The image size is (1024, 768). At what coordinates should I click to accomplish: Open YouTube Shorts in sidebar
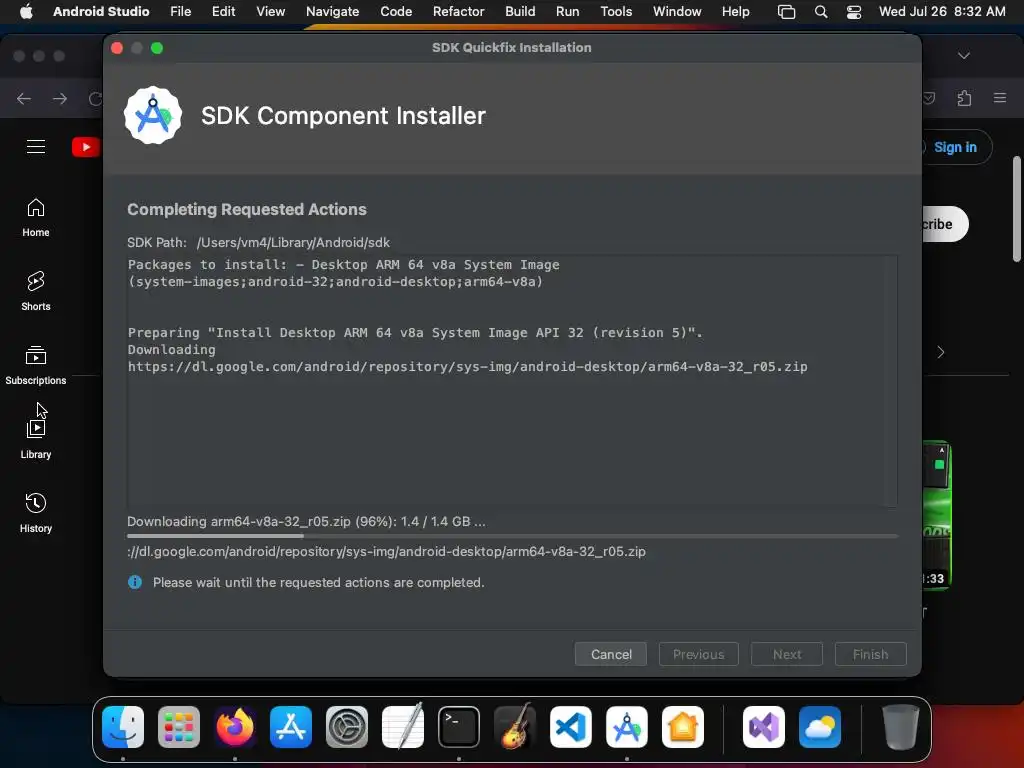click(36, 291)
